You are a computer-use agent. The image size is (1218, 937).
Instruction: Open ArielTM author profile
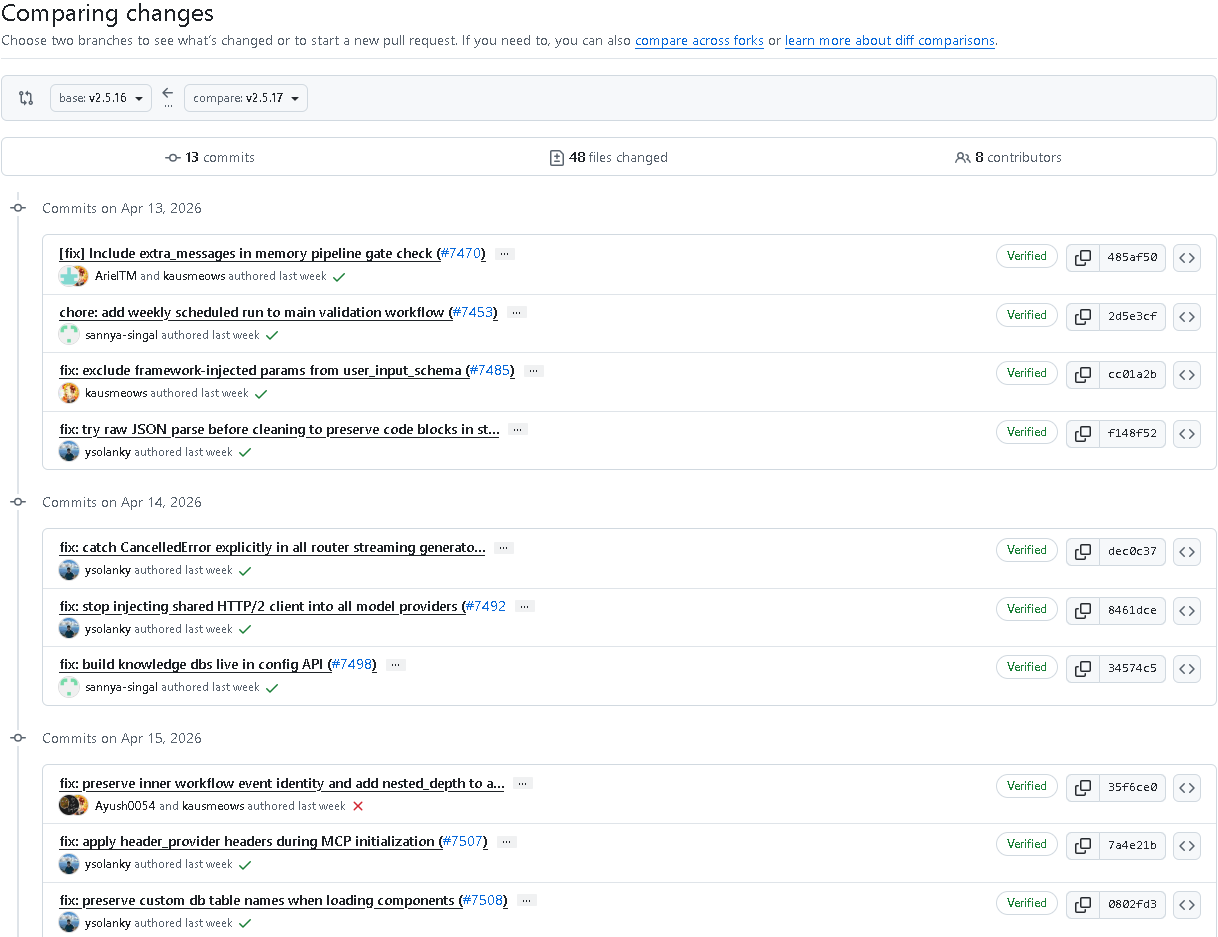coord(116,276)
